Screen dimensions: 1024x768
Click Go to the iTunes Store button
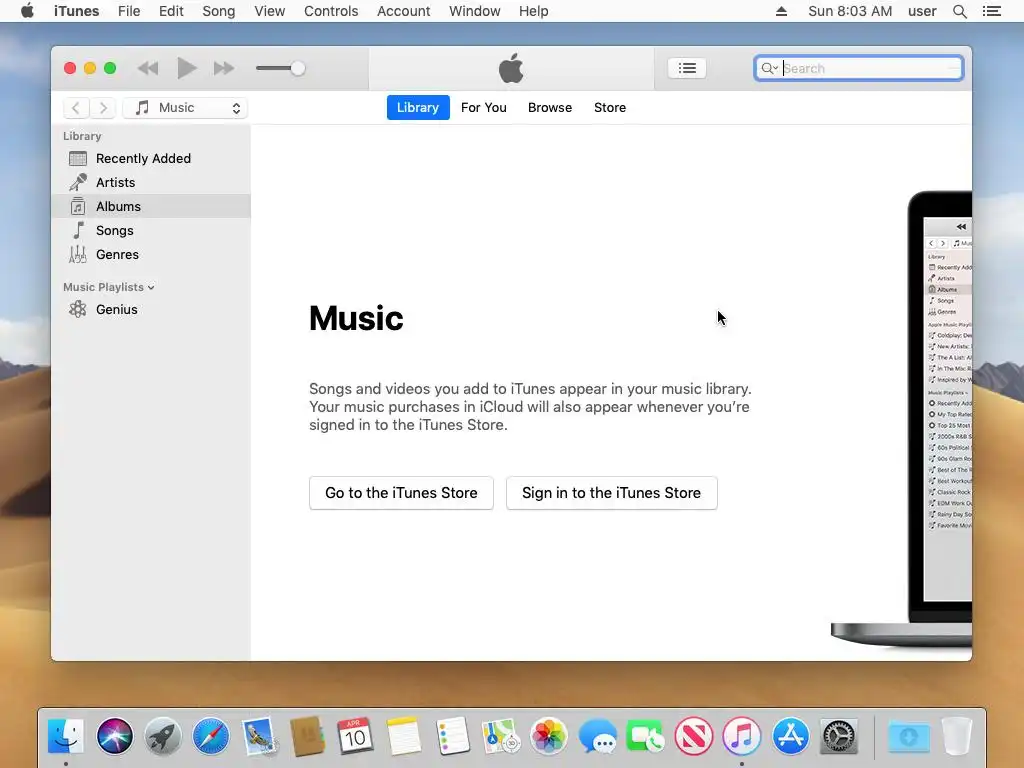(x=401, y=493)
